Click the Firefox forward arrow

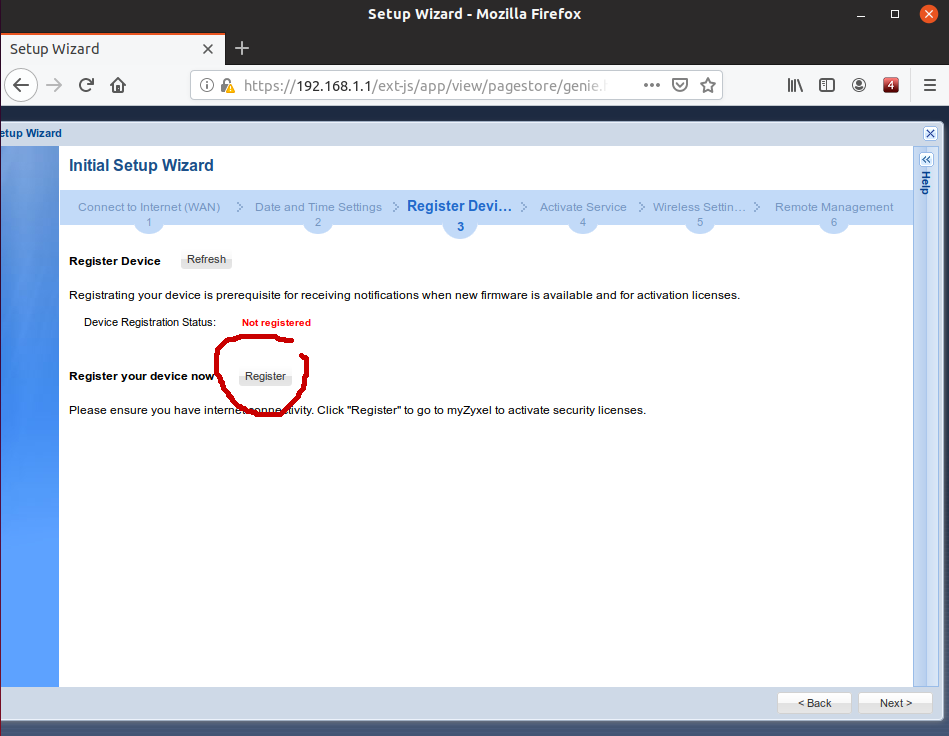pyautogui.click(x=54, y=85)
